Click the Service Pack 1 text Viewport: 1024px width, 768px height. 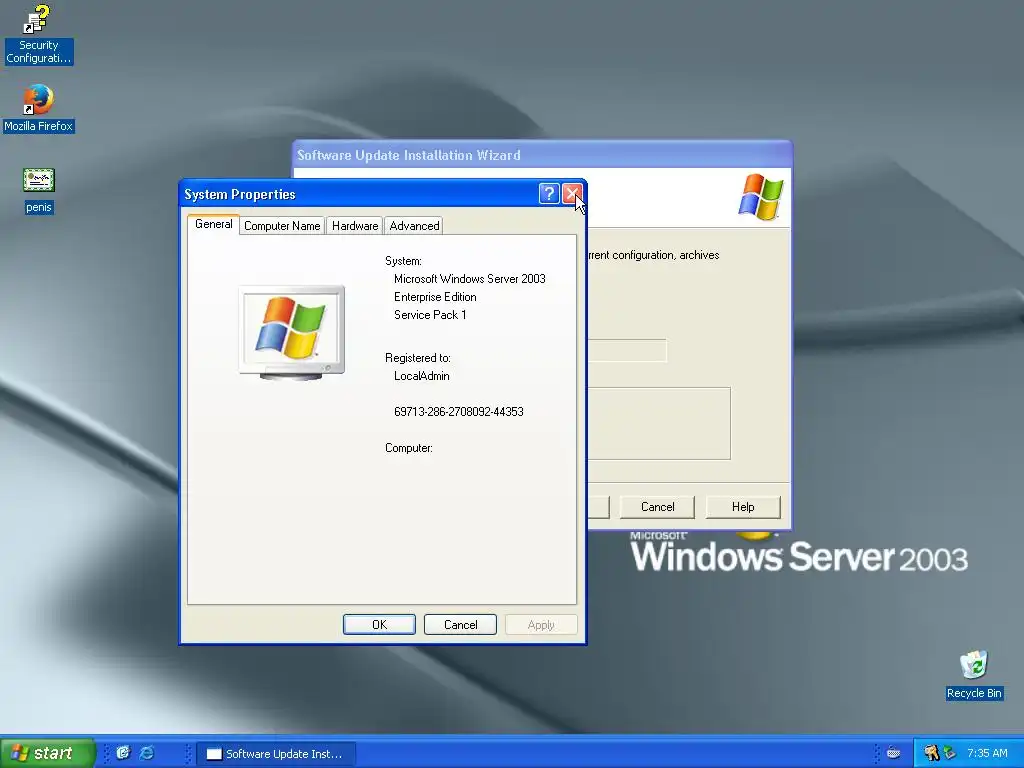(x=430, y=315)
